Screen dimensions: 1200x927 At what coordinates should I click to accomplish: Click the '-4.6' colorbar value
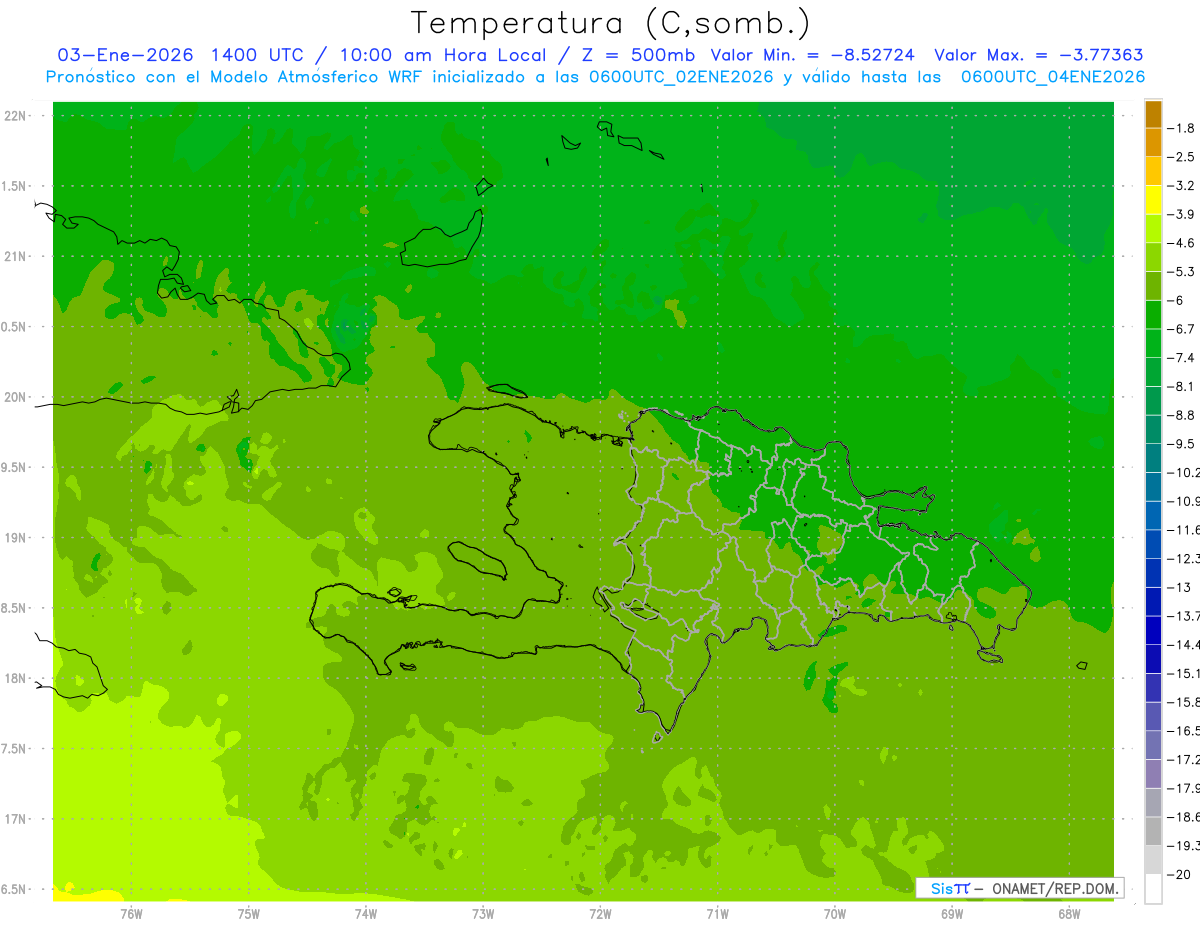click(1181, 243)
